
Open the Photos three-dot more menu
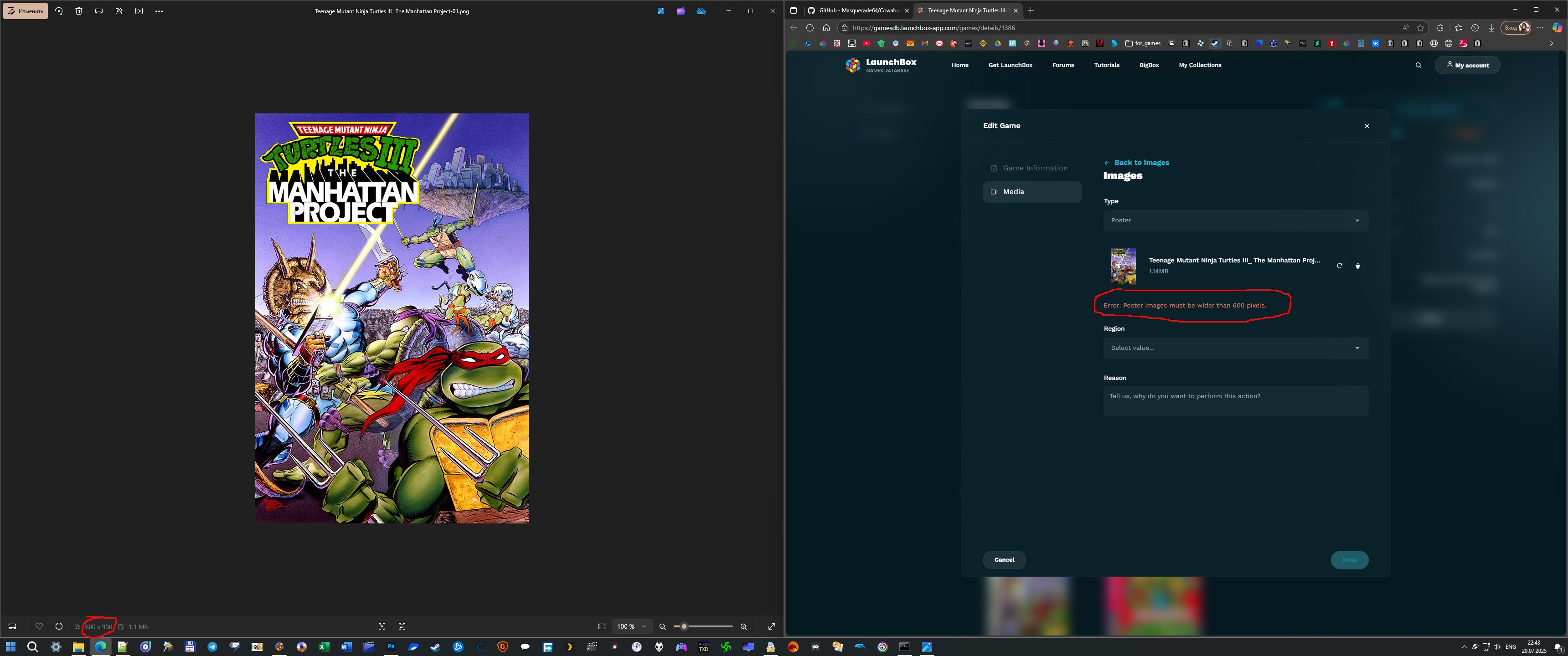coord(159,11)
